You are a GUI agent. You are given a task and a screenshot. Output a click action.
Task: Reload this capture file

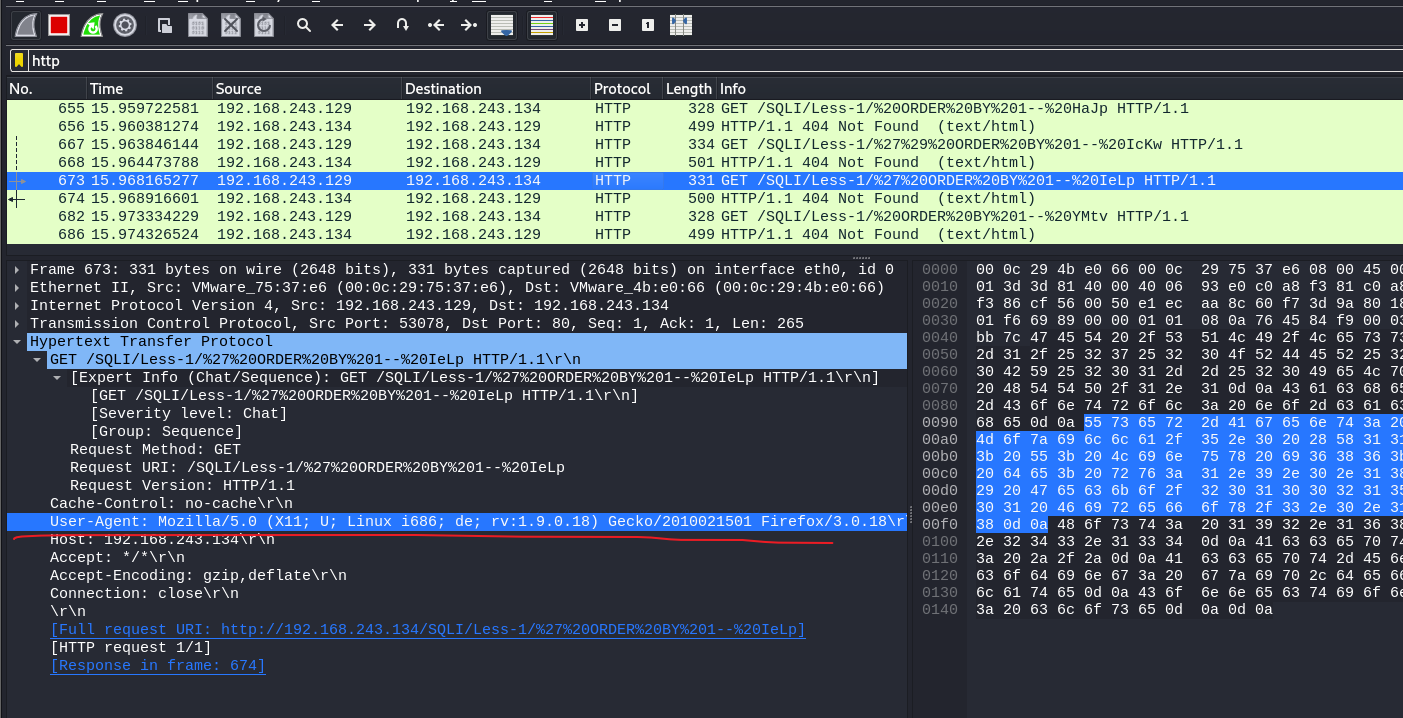pyautogui.click(x=264, y=25)
